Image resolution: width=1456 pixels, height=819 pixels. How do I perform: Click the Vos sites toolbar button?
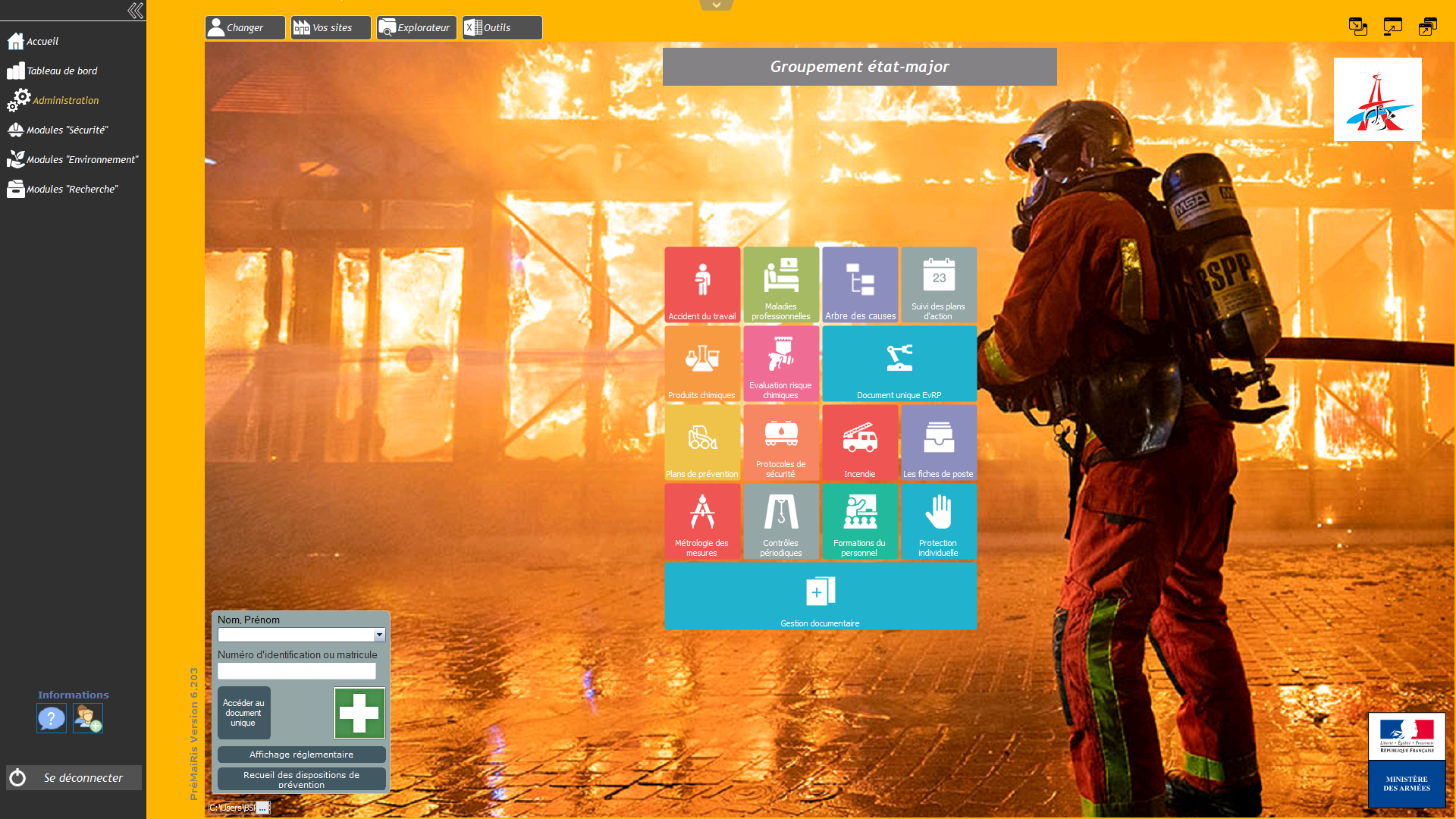(x=331, y=27)
